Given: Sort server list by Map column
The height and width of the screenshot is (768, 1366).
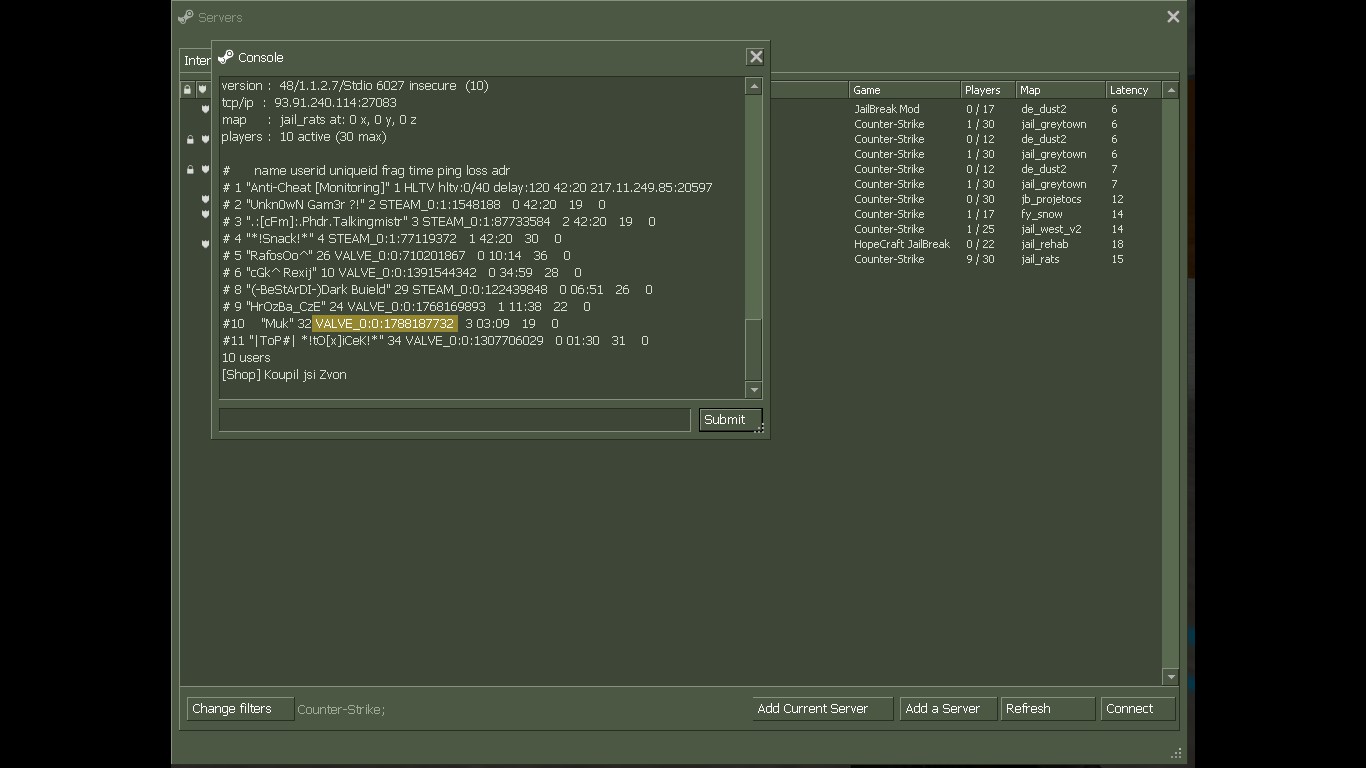Looking at the screenshot, I should pos(1061,90).
